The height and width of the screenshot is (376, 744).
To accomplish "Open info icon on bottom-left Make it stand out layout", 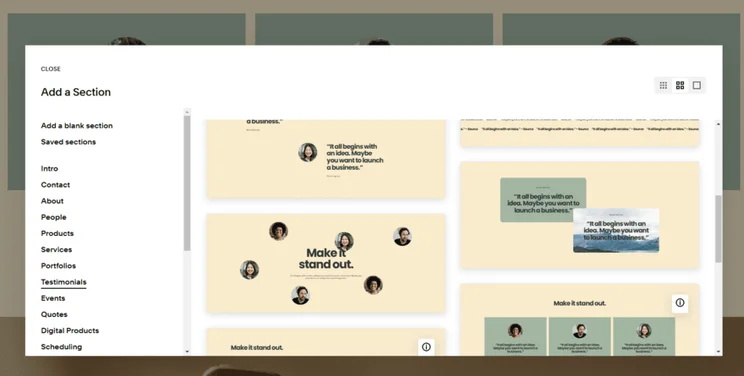I will [426, 347].
